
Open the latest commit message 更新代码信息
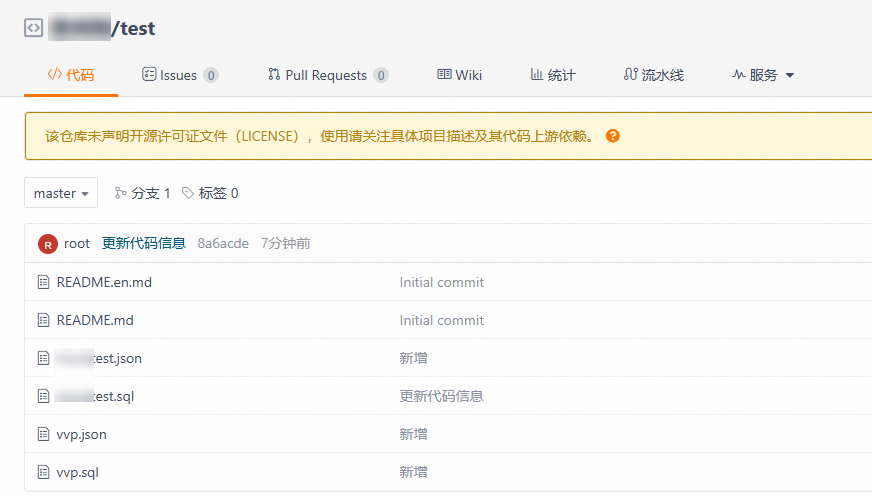pos(143,244)
